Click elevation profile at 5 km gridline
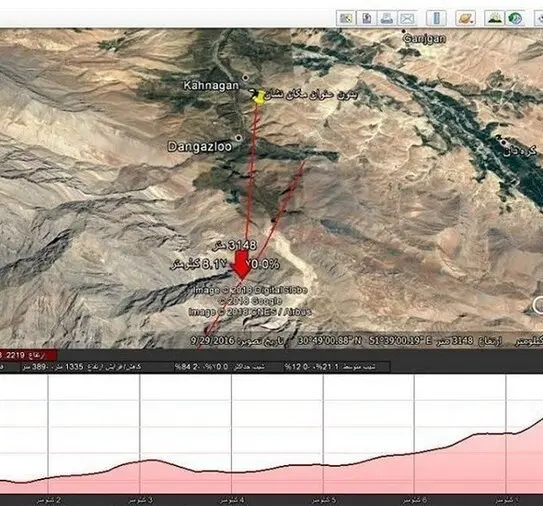Image resolution: width=543 pixels, height=506 pixels. coord(323,465)
